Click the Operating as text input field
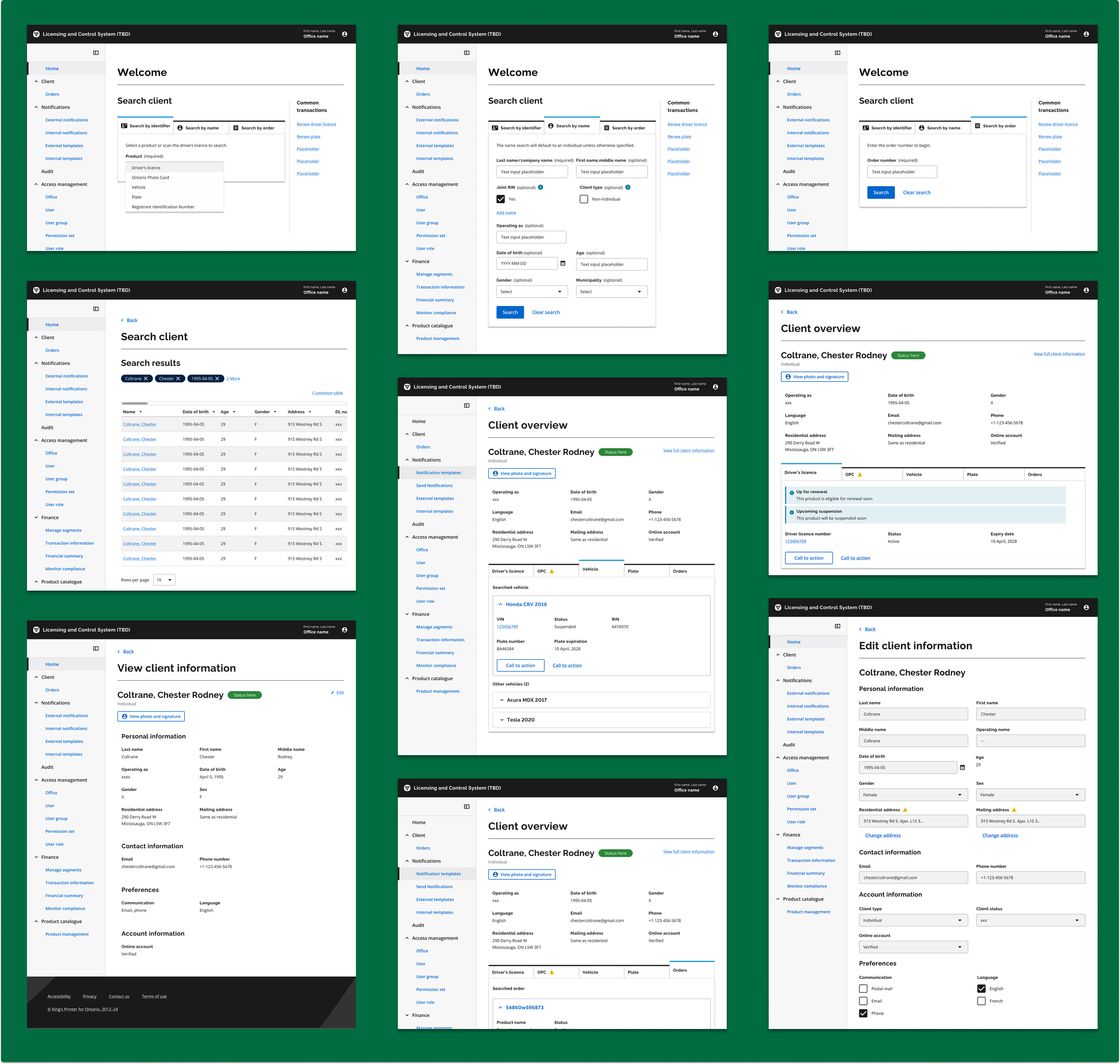The height and width of the screenshot is (1064, 1120). [531, 237]
